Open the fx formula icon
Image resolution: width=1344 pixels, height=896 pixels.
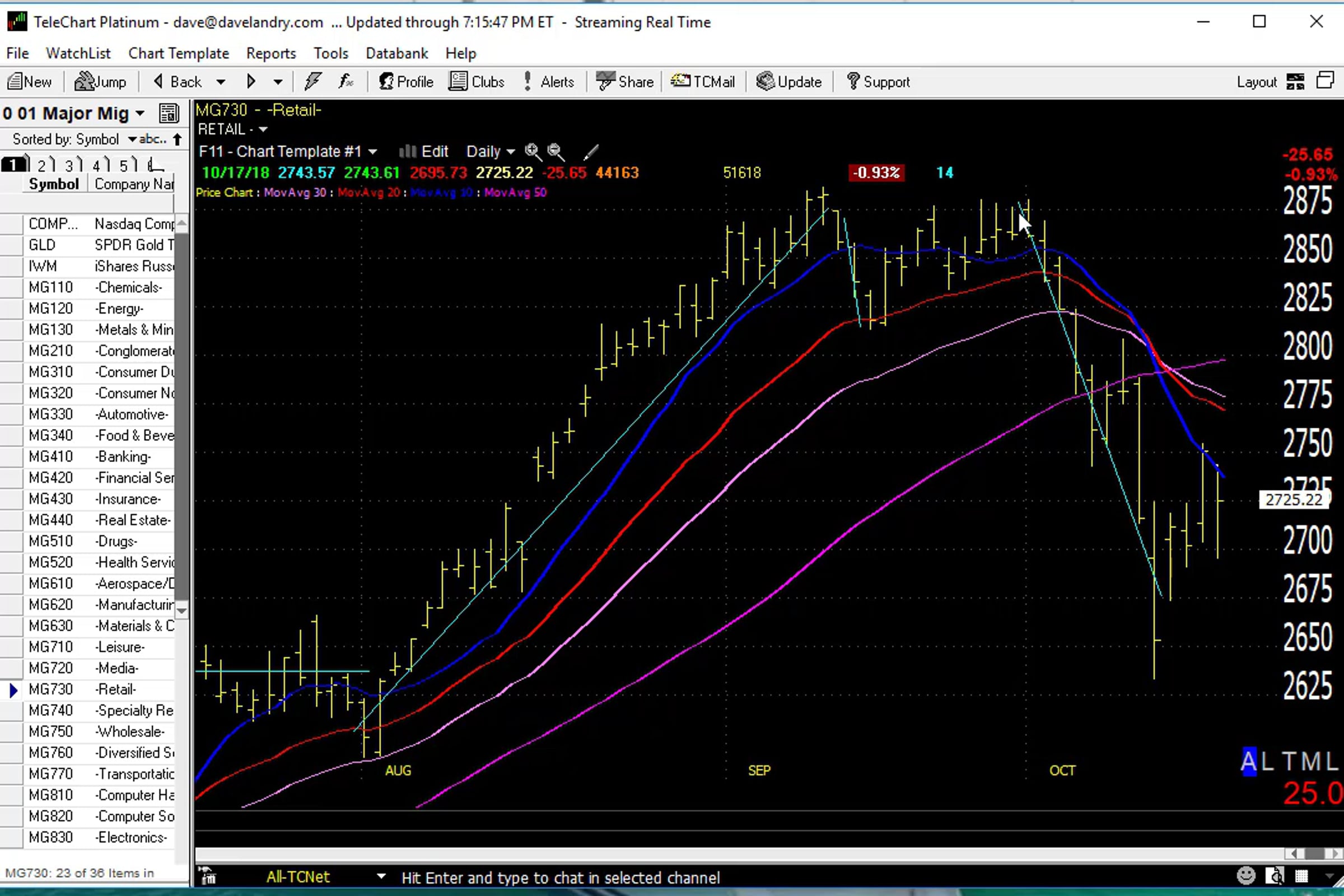click(346, 82)
